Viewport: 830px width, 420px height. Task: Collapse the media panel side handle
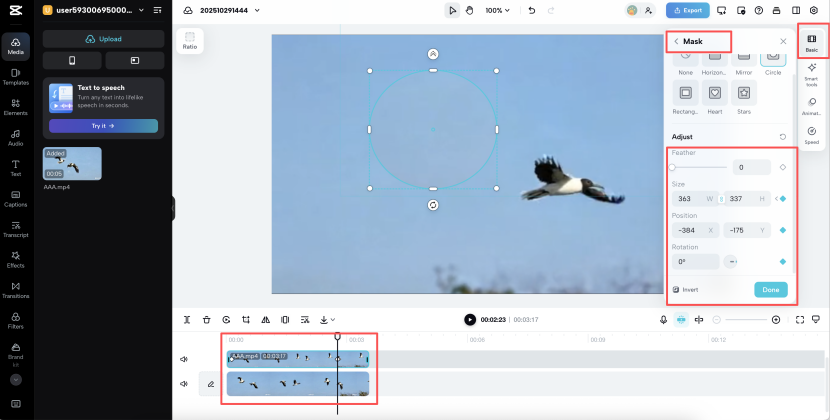point(173,209)
